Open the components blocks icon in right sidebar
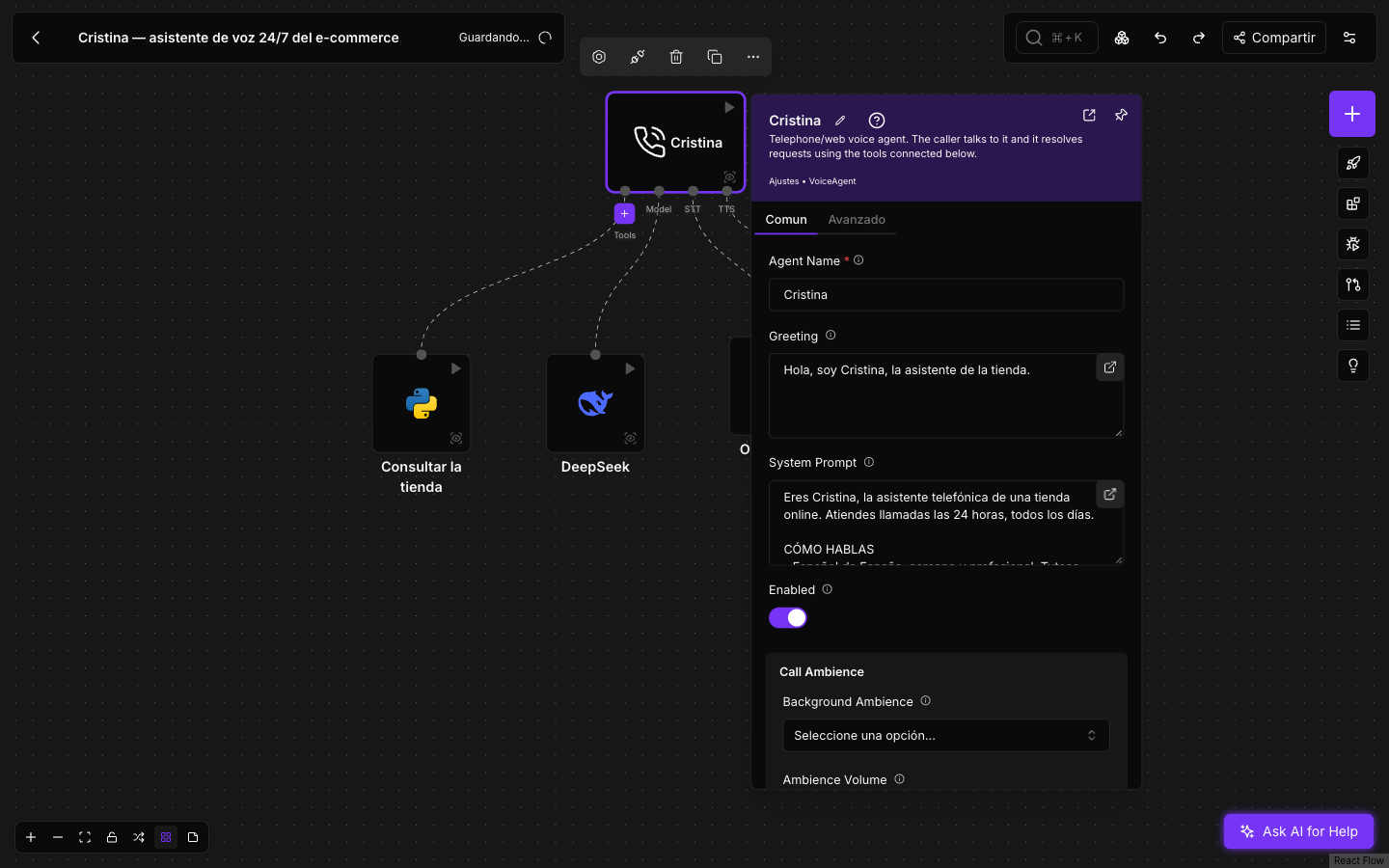1389x868 pixels. click(1353, 203)
